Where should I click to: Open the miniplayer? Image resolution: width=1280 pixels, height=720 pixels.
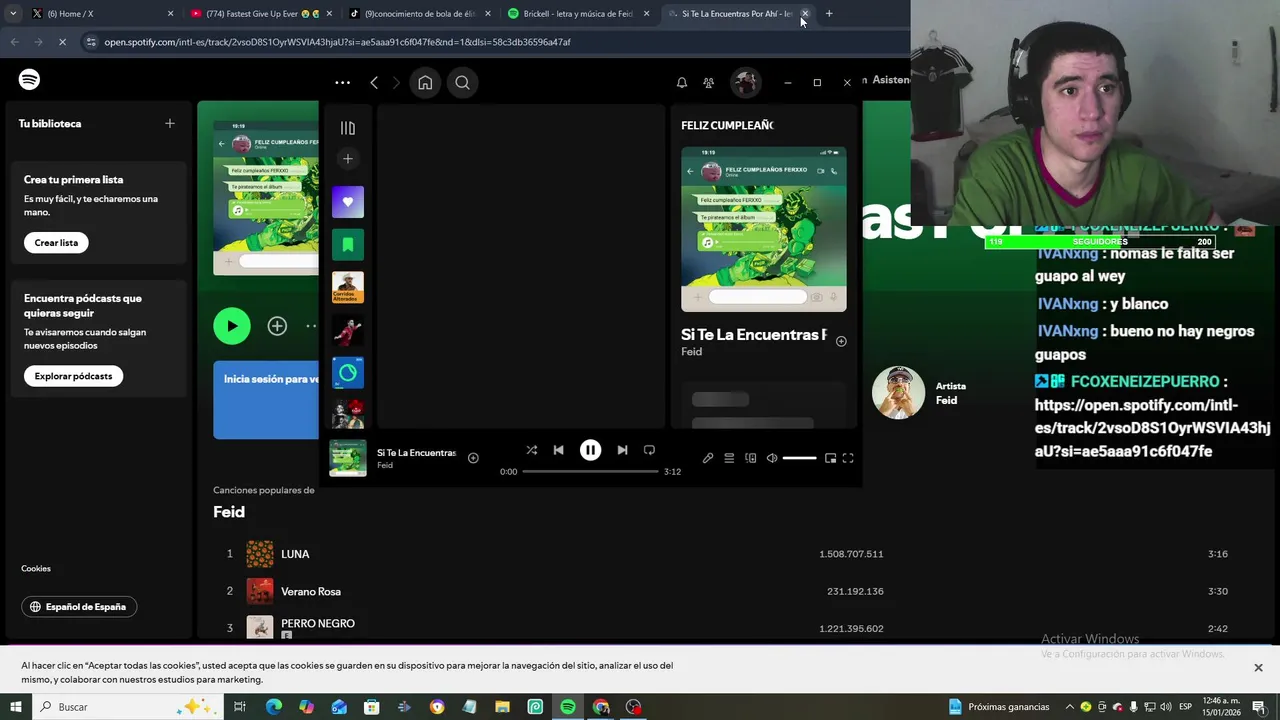tap(830, 458)
